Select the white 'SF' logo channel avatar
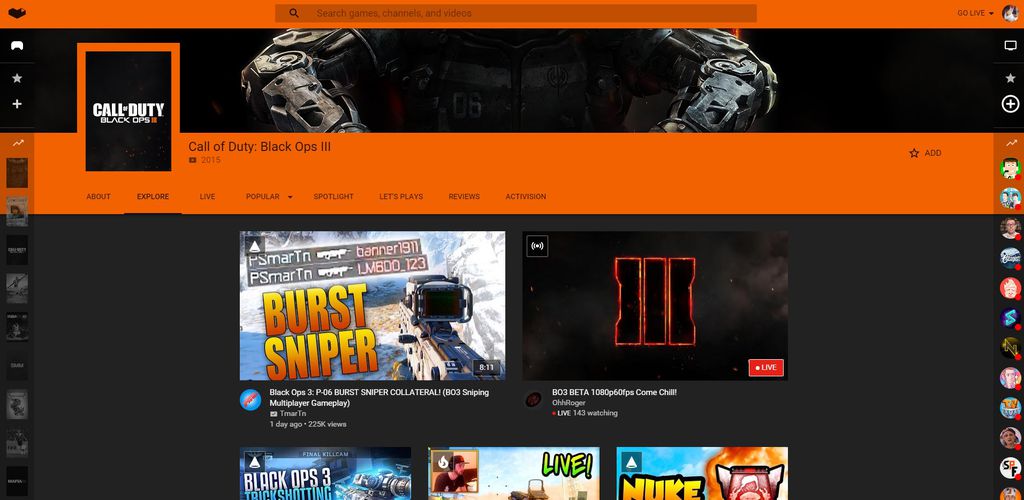Screen dimensions: 1024x500 (x=1010, y=467)
